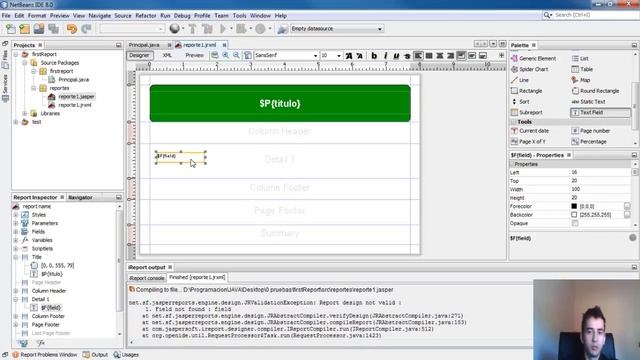Open the Refactor menu
Viewport: 640px width, 360px height.
tap(146, 16)
